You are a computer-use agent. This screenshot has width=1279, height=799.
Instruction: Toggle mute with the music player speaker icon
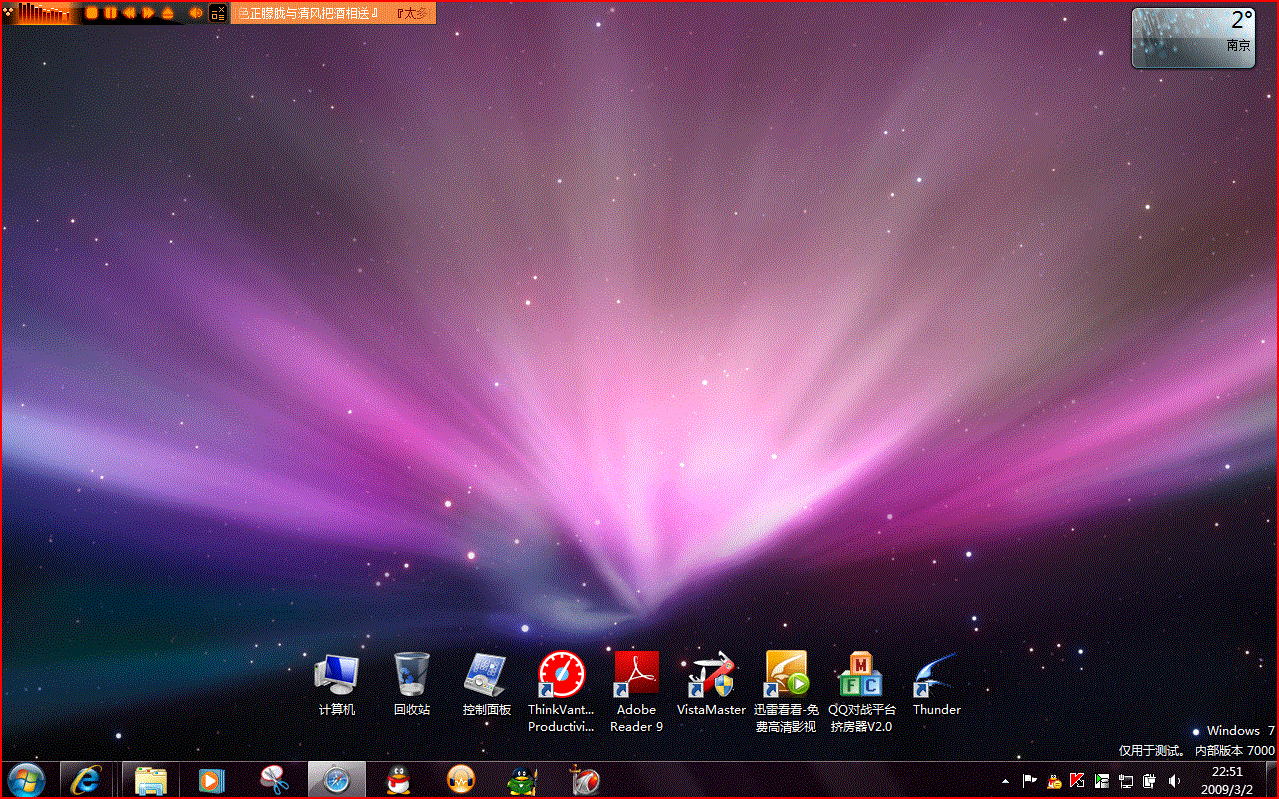(x=195, y=13)
